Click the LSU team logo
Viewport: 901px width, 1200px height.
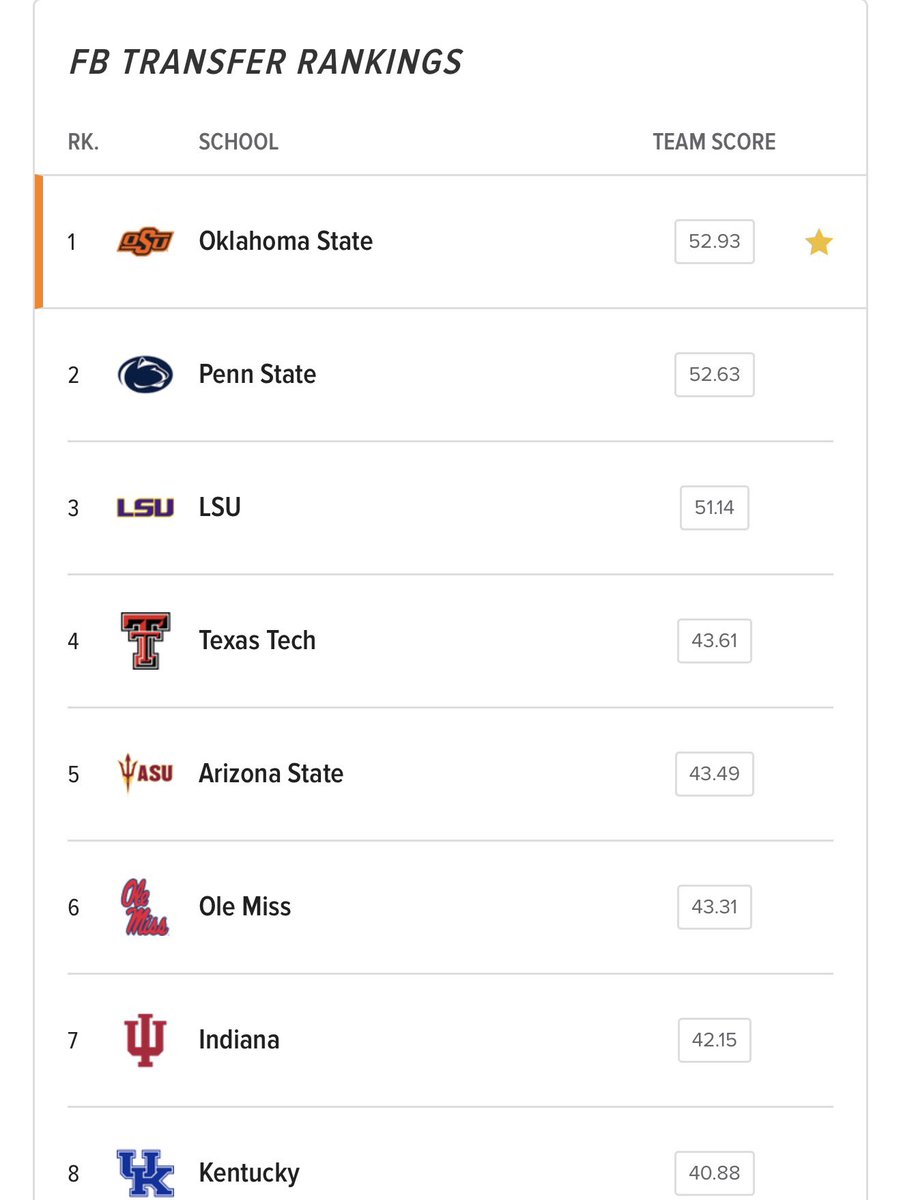point(145,508)
